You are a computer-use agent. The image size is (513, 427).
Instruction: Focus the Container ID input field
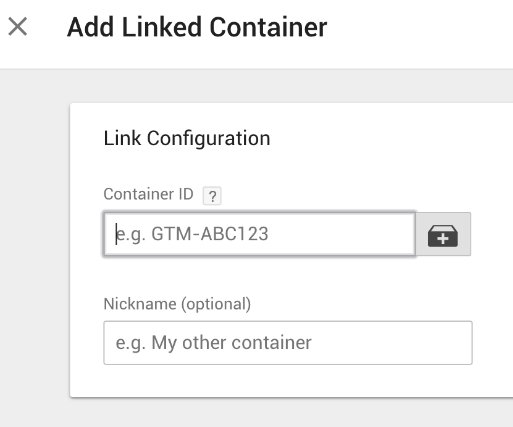click(260, 234)
